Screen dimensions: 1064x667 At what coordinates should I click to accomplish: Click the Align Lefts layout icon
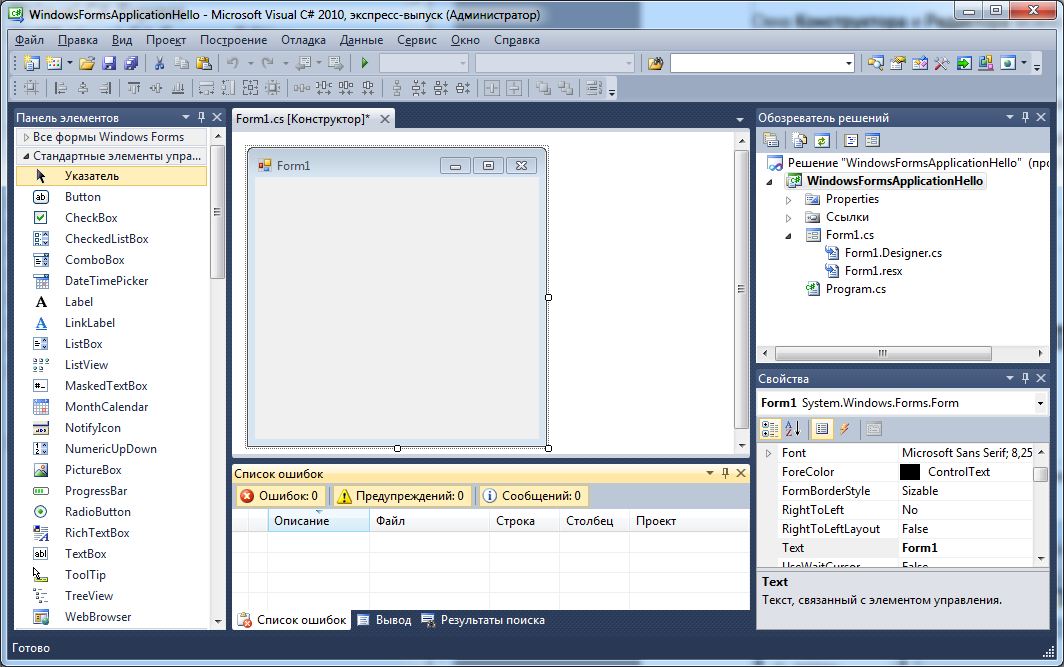coord(61,88)
